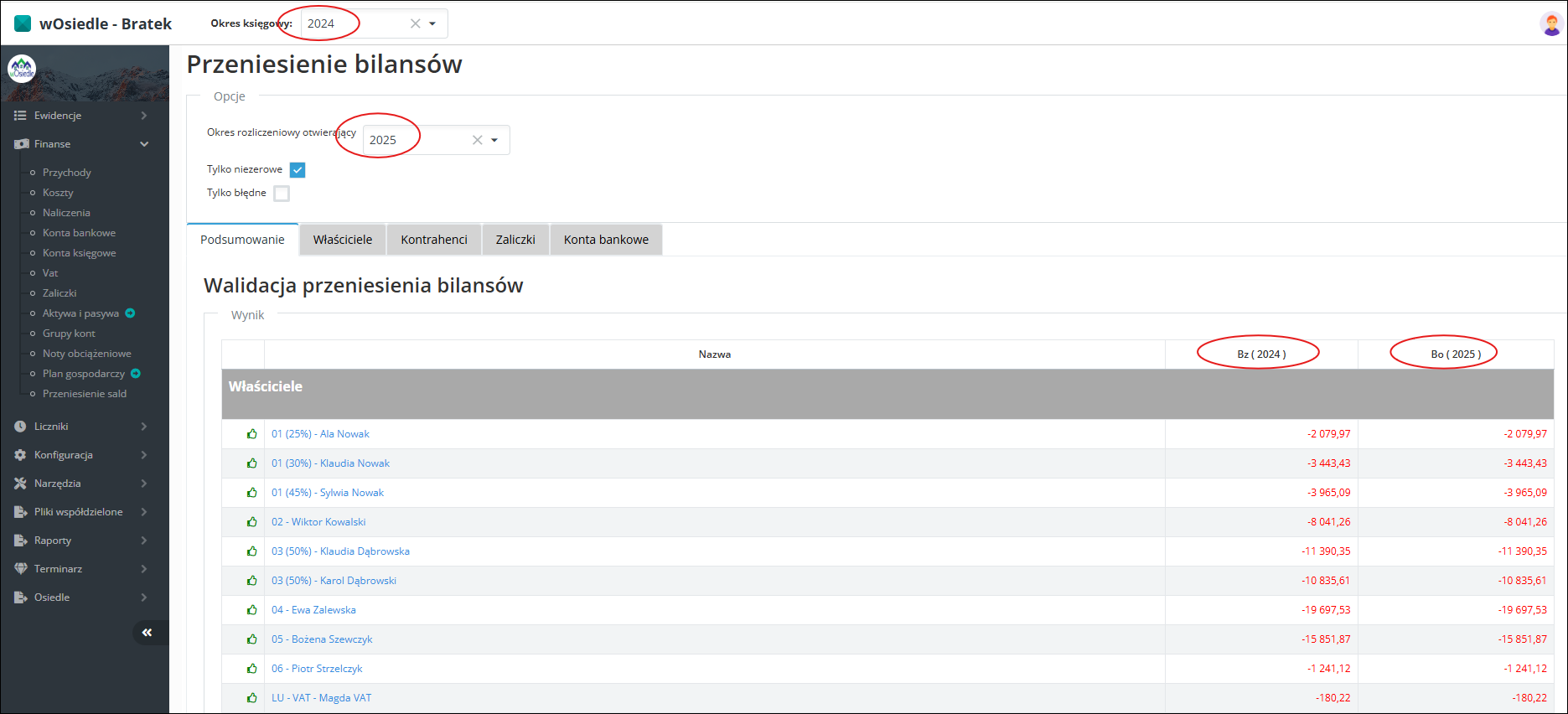Collapse sidebar with double-arrow icon
Screen dimensions: 1568x714
pyautogui.click(x=147, y=633)
